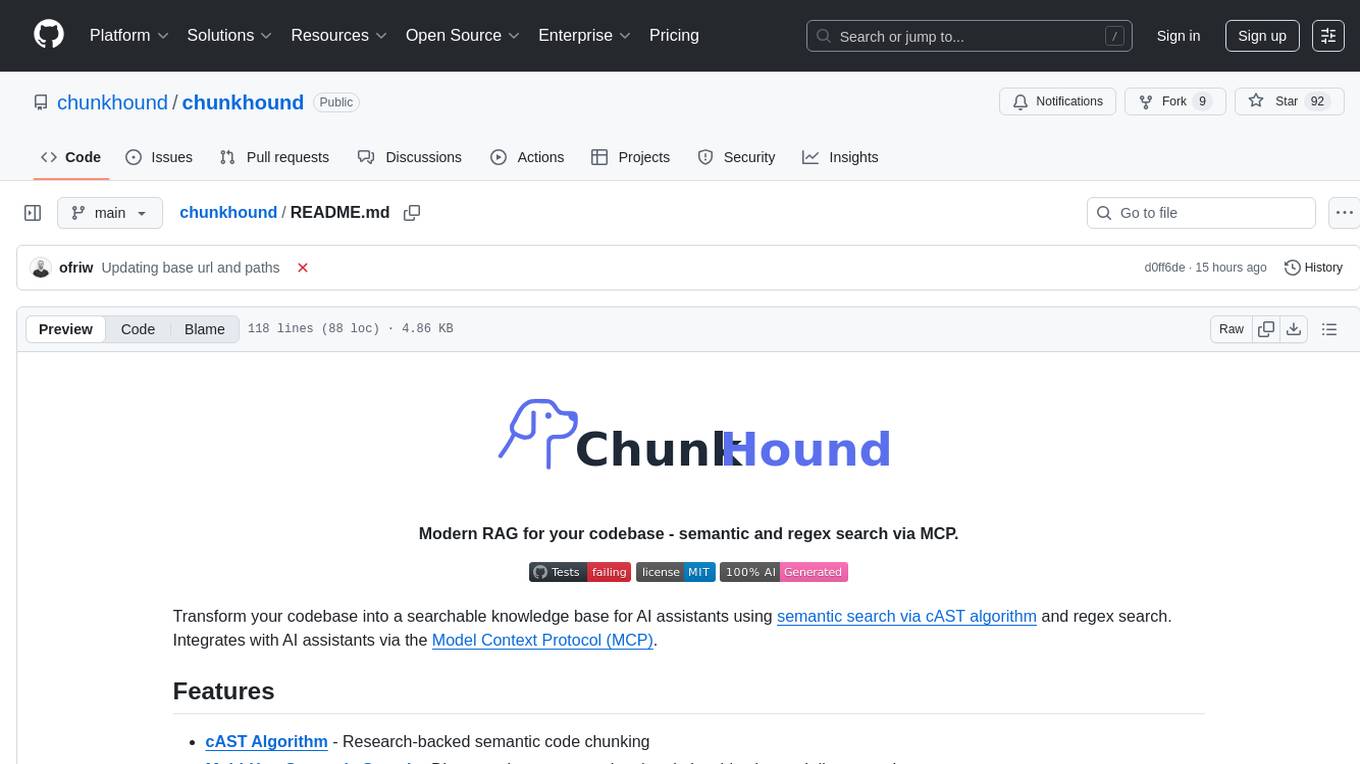1360x764 pixels.
Task: Click the license MIT badge
Action: pyautogui.click(x=675, y=572)
